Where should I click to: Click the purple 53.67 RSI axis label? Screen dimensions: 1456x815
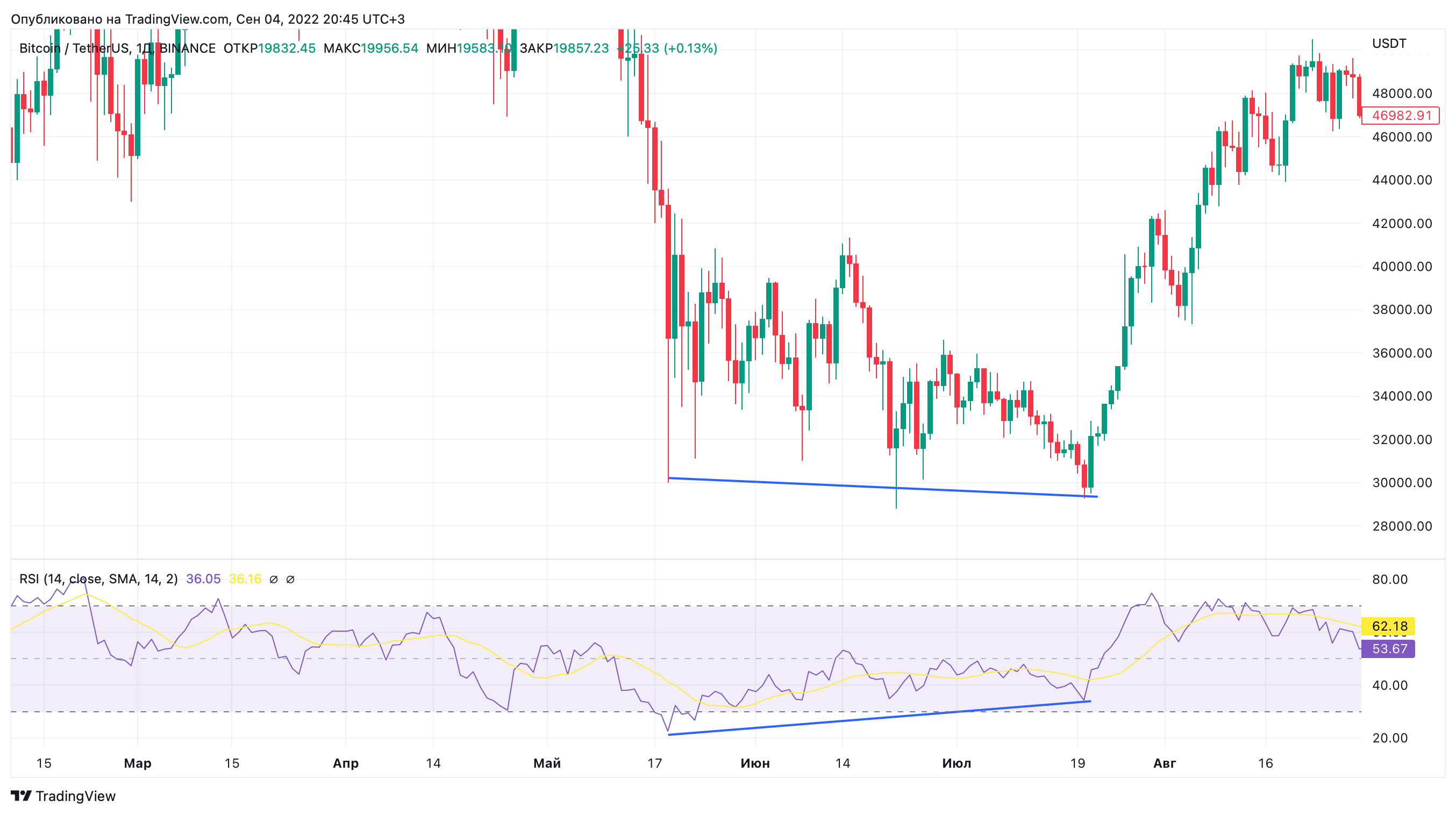pyautogui.click(x=1389, y=649)
